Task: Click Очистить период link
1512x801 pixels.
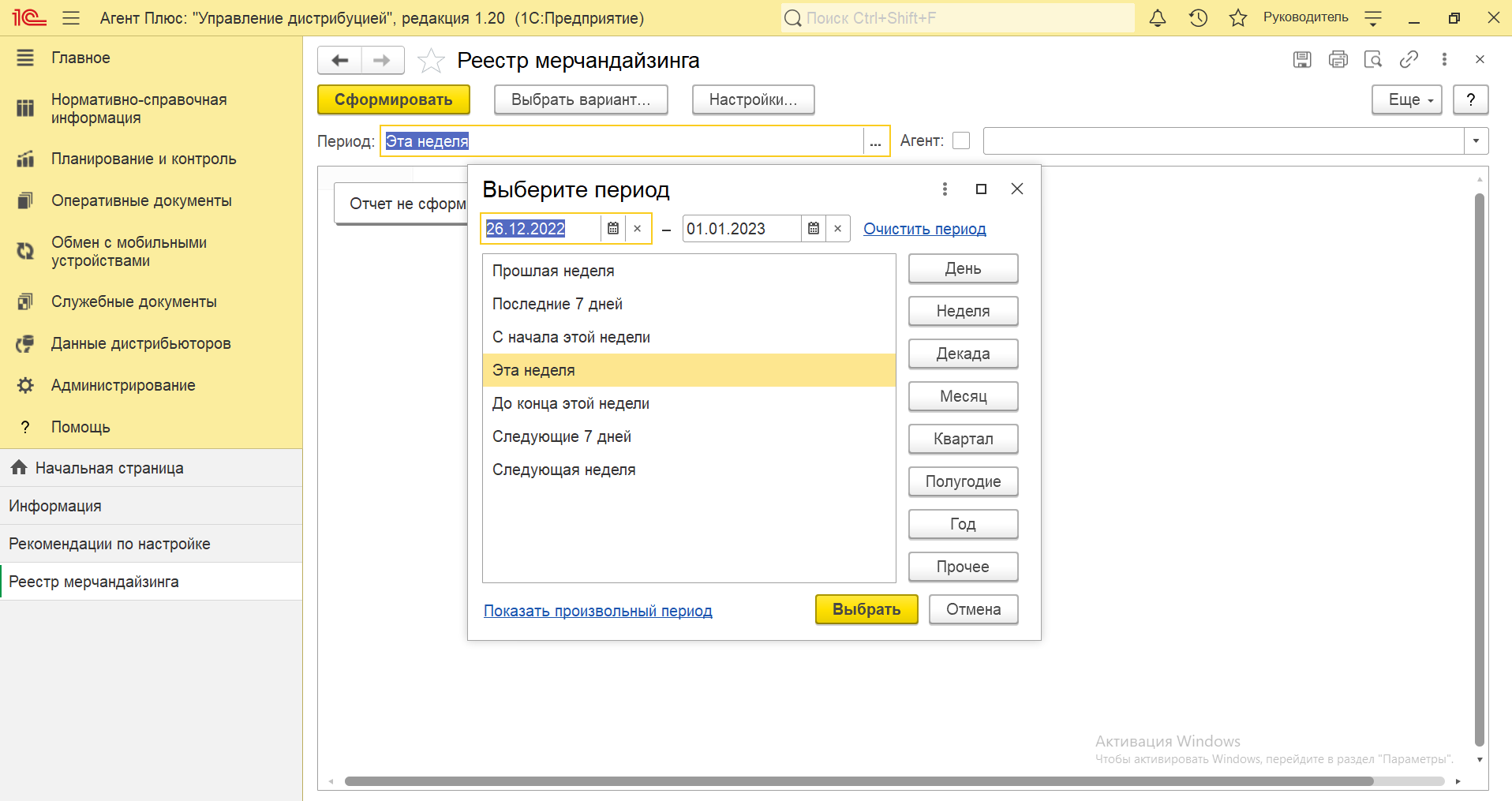Action: pyautogui.click(x=924, y=229)
